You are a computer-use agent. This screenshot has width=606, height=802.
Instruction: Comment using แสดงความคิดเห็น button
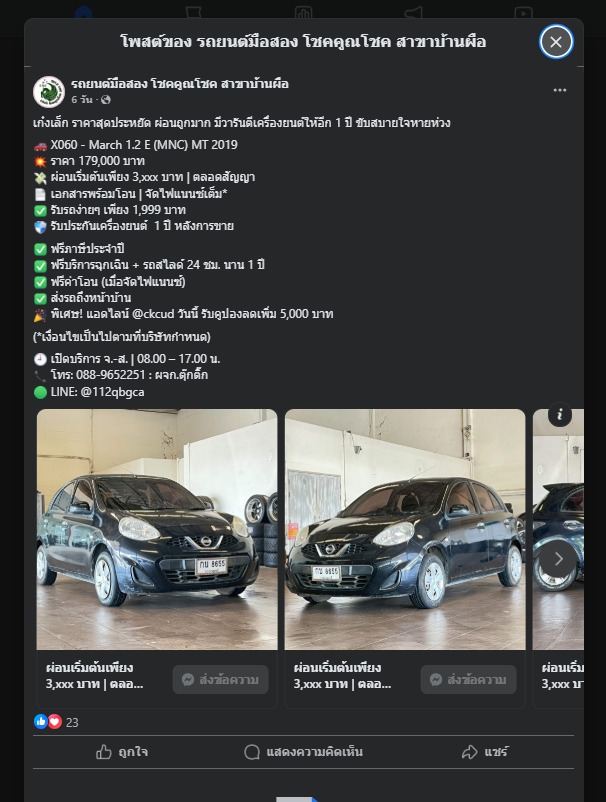303,752
